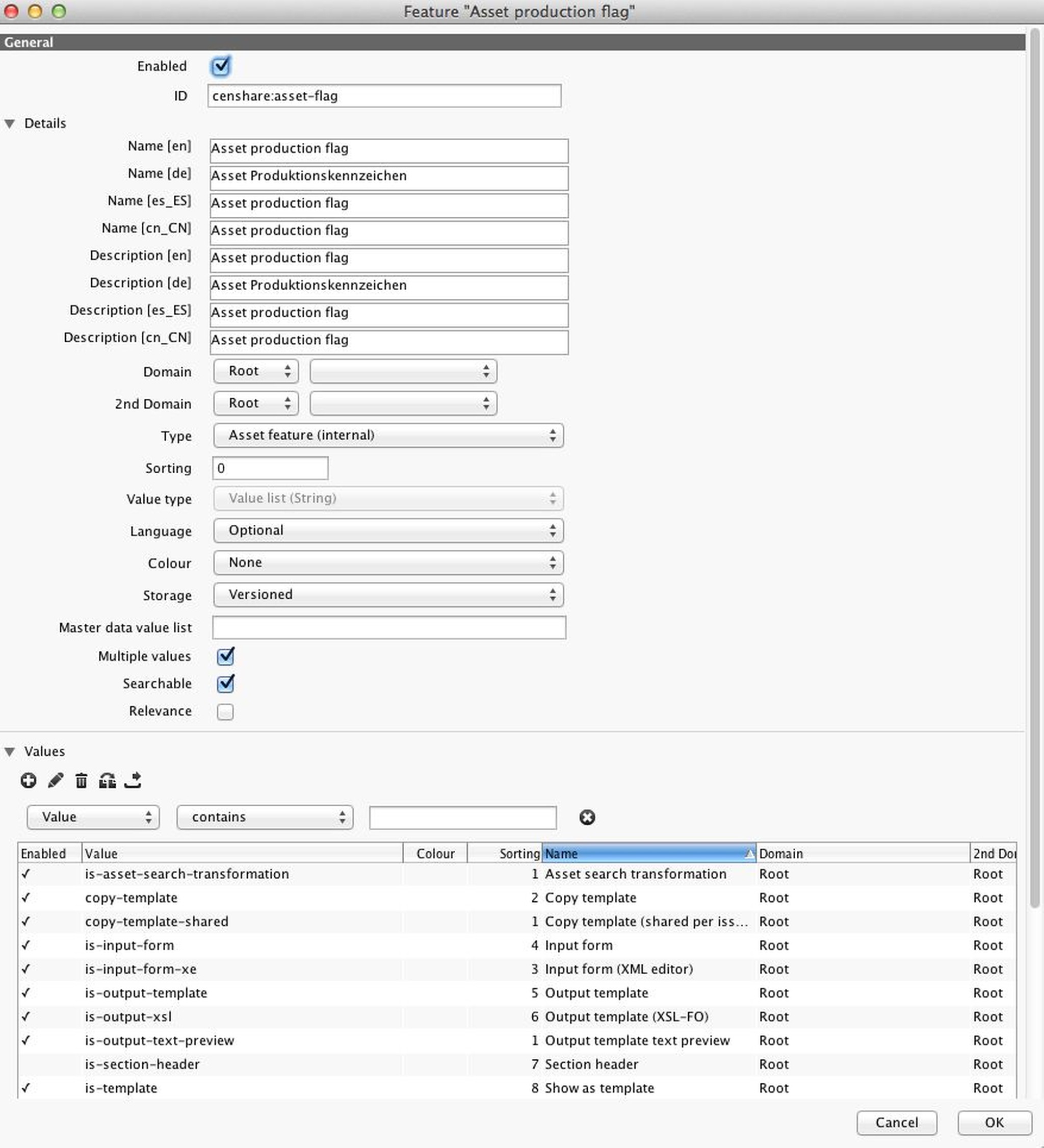Click the Value column header
1044x1148 pixels.
tap(242, 854)
